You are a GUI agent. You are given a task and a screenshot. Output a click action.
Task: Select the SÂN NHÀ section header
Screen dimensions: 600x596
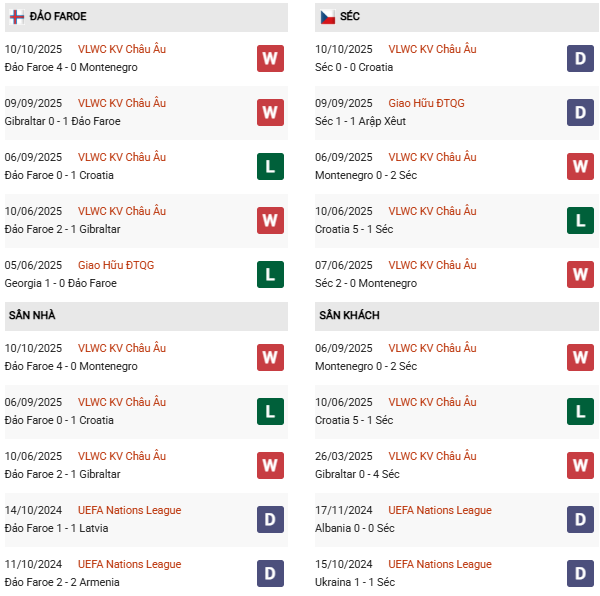pyautogui.click(x=32, y=315)
